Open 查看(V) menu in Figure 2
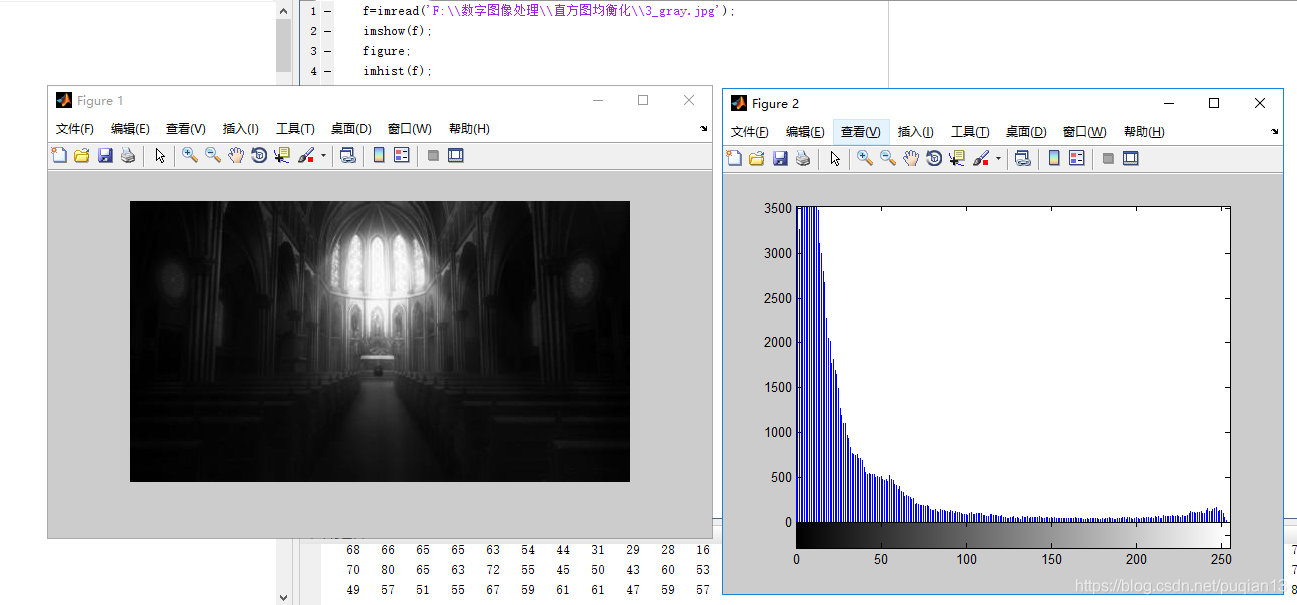Viewport: 1297px width, 605px height. pos(861,132)
